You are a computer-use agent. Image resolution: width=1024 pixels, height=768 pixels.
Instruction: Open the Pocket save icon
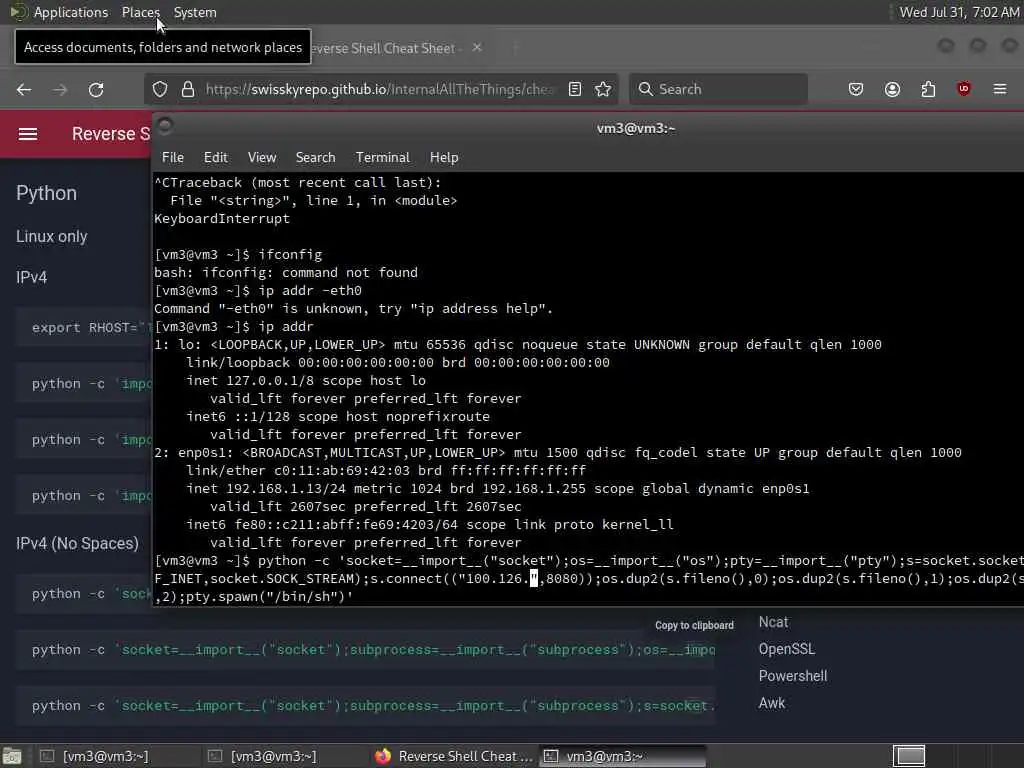[x=856, y=89]
